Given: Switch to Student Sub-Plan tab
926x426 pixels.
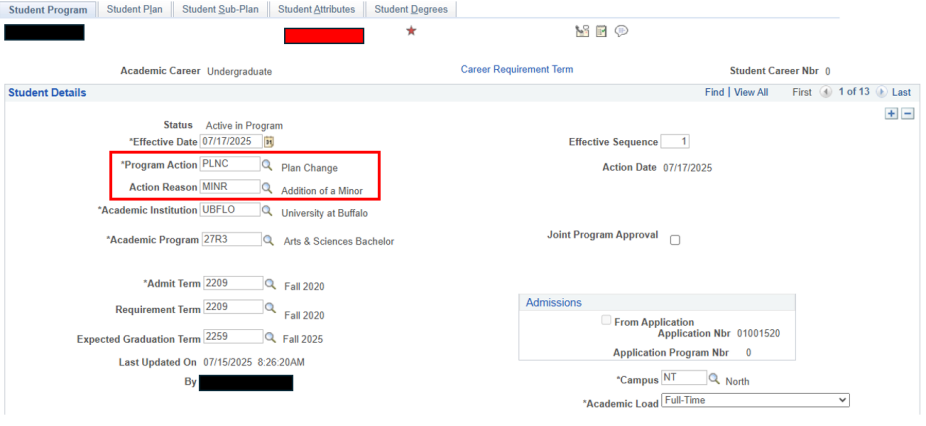Looking at the screenshot, I should pyautogui.click(x=220, y=9).
